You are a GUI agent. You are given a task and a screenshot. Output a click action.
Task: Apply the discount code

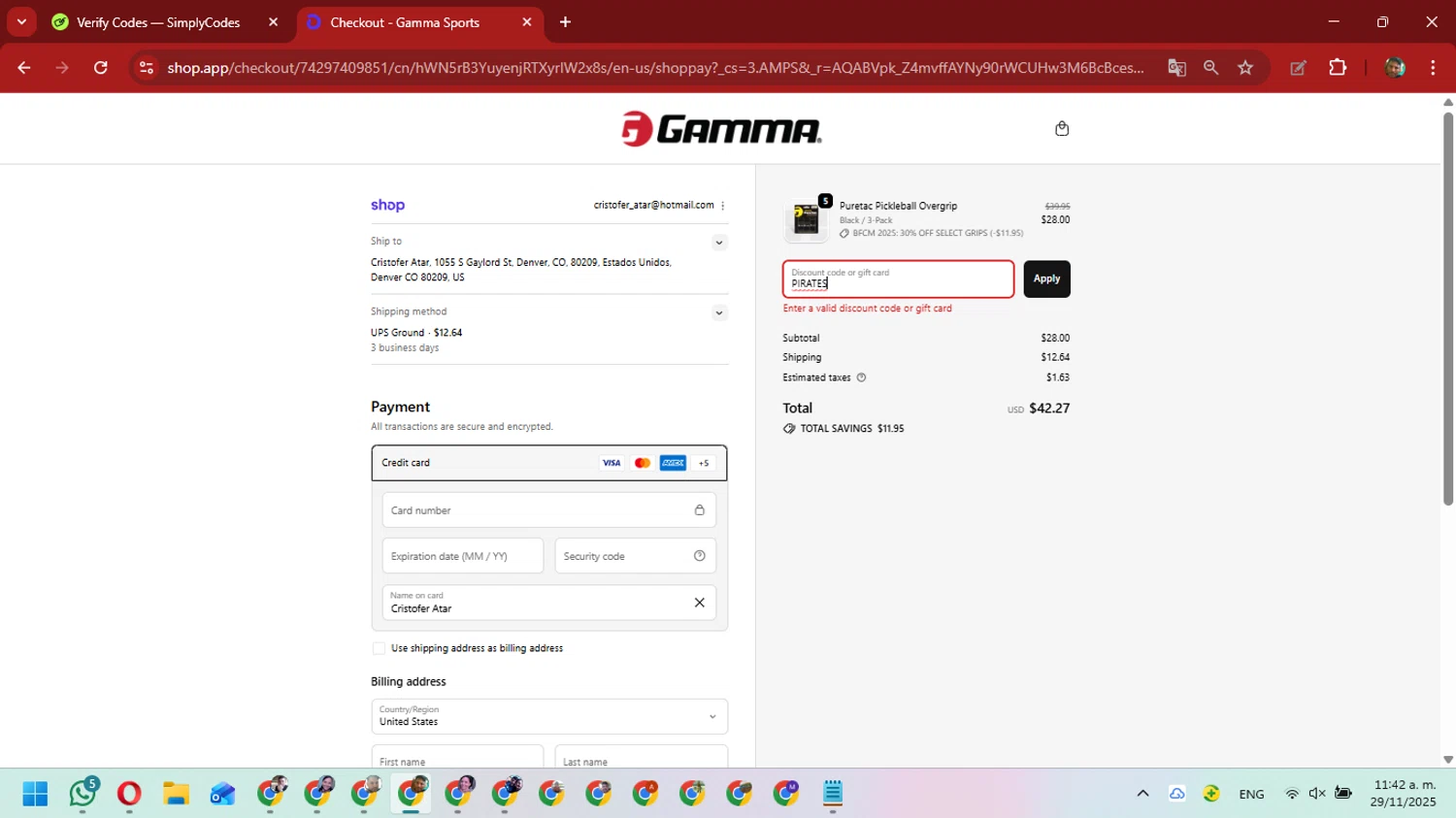coord(1046,278)
